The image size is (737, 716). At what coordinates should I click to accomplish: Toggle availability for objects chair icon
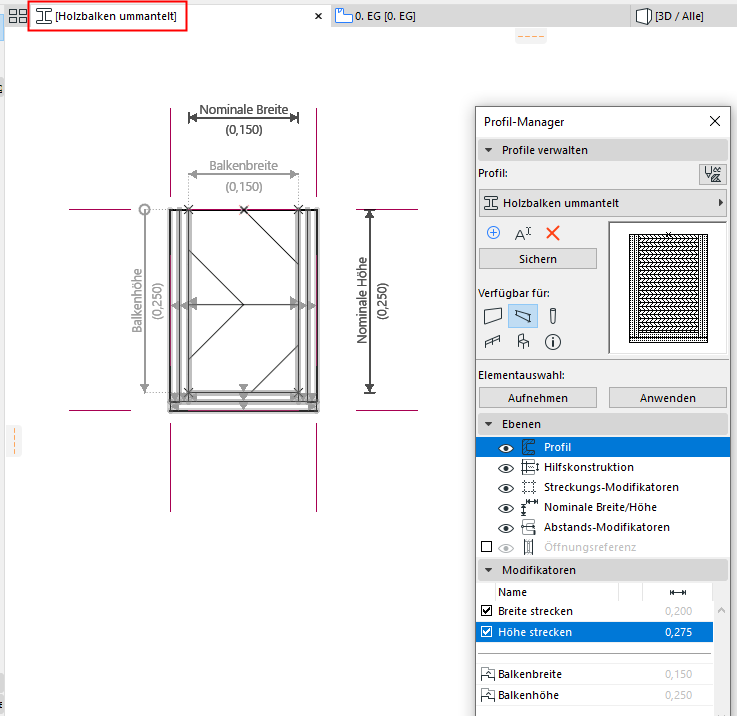click(x=523, y=341)
